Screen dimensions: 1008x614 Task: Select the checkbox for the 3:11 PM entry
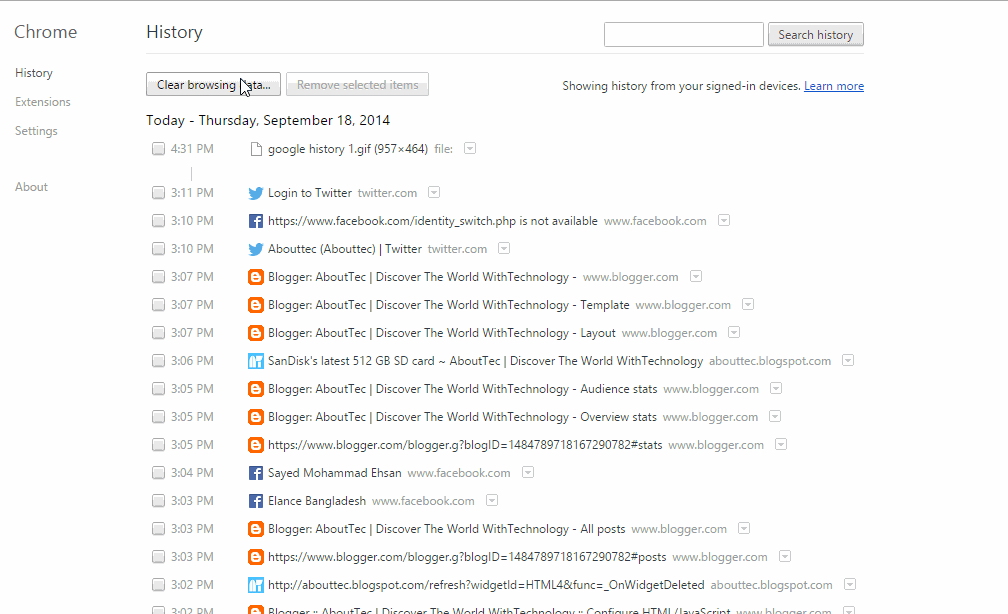(158, 193)
